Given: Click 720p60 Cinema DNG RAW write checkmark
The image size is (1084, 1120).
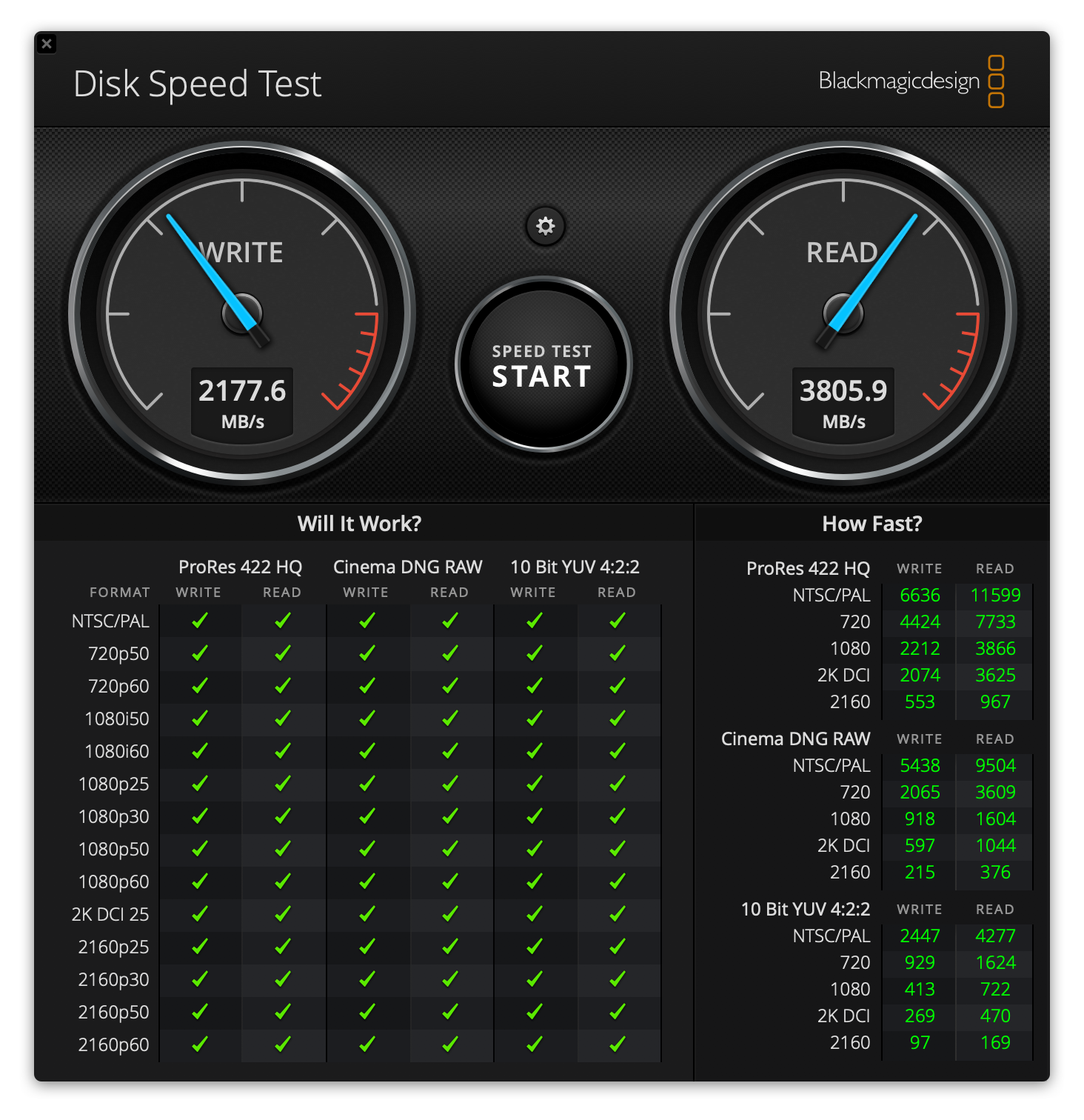Looking at the screenshot, I should point(367,686).
